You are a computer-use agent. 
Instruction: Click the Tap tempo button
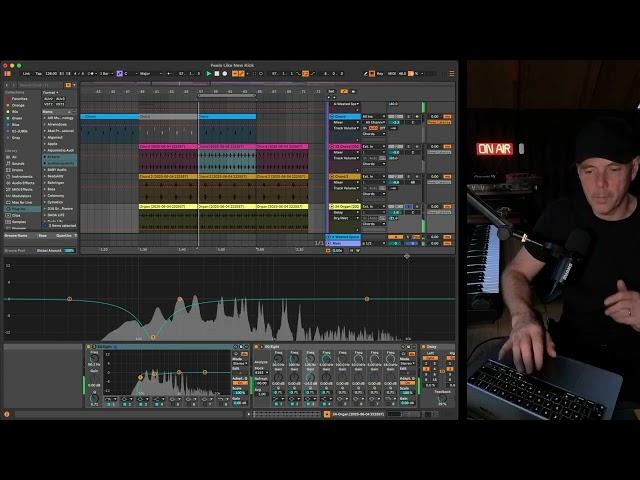point(38,73)
